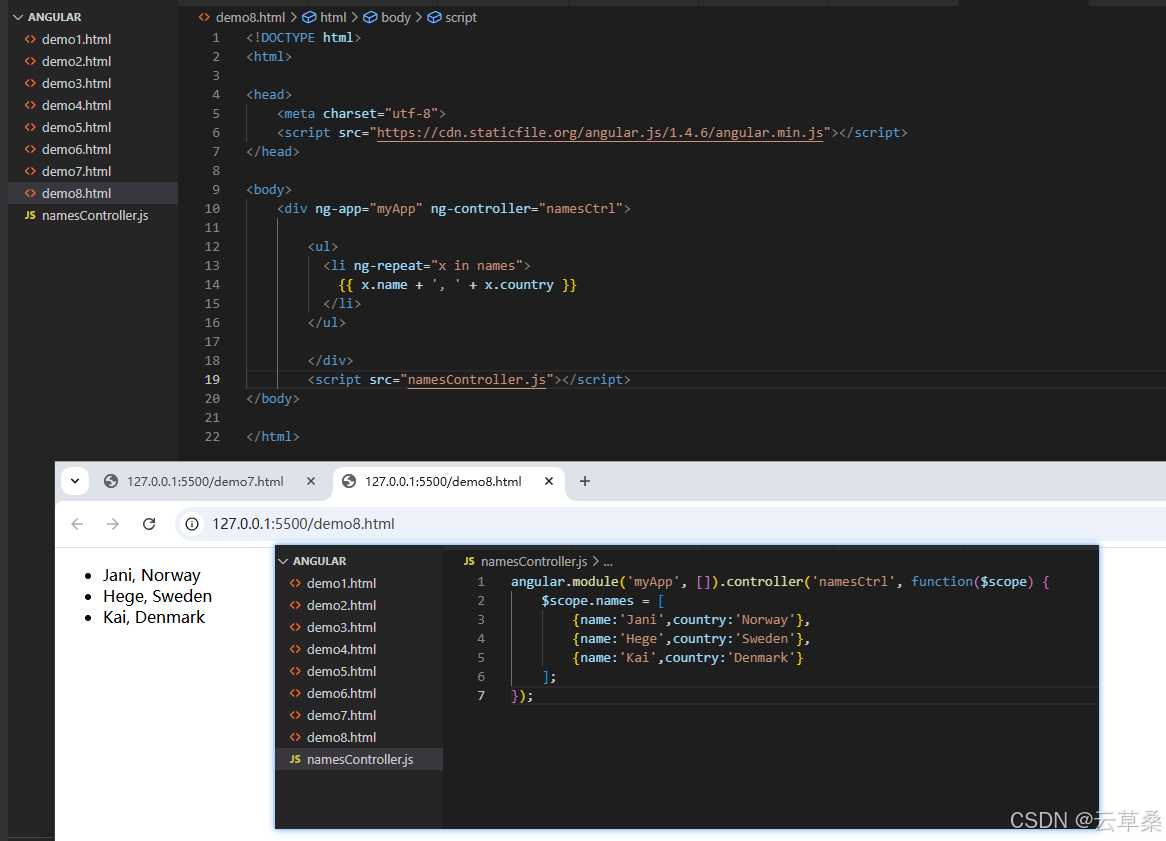The image size is (1166, 841).
Task: Open namesController.js in top explorer
Action: [x=94, y=215]
